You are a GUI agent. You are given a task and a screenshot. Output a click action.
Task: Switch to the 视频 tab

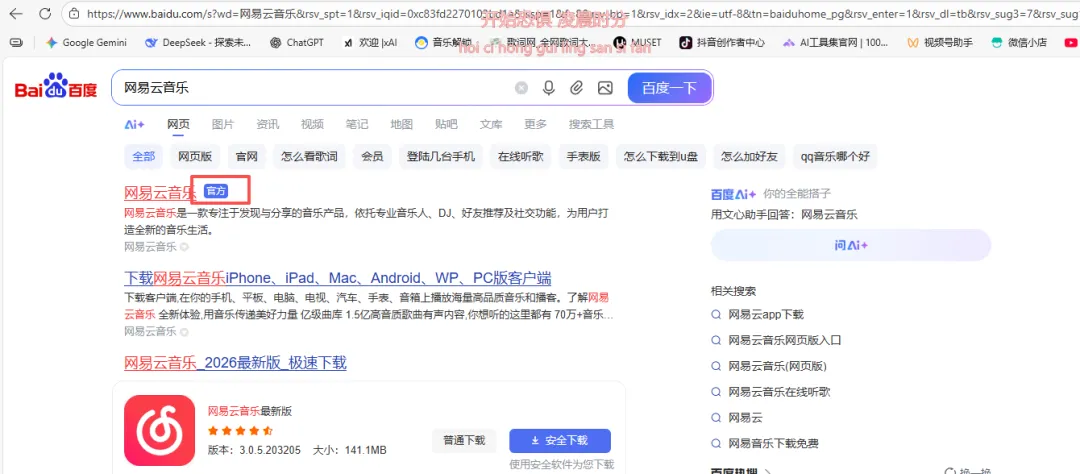312,125
